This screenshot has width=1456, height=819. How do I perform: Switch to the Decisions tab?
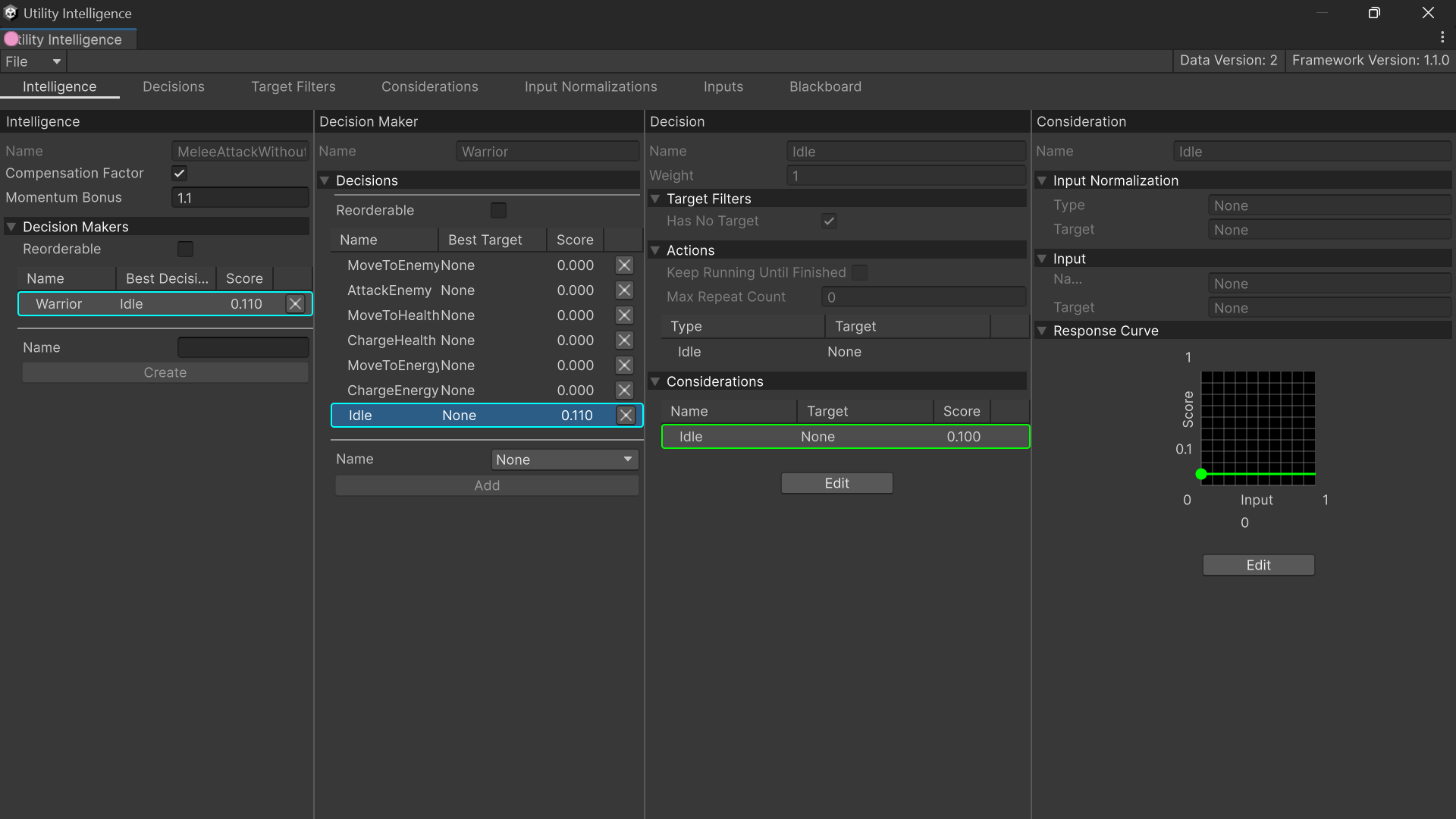tap(174, 86)
